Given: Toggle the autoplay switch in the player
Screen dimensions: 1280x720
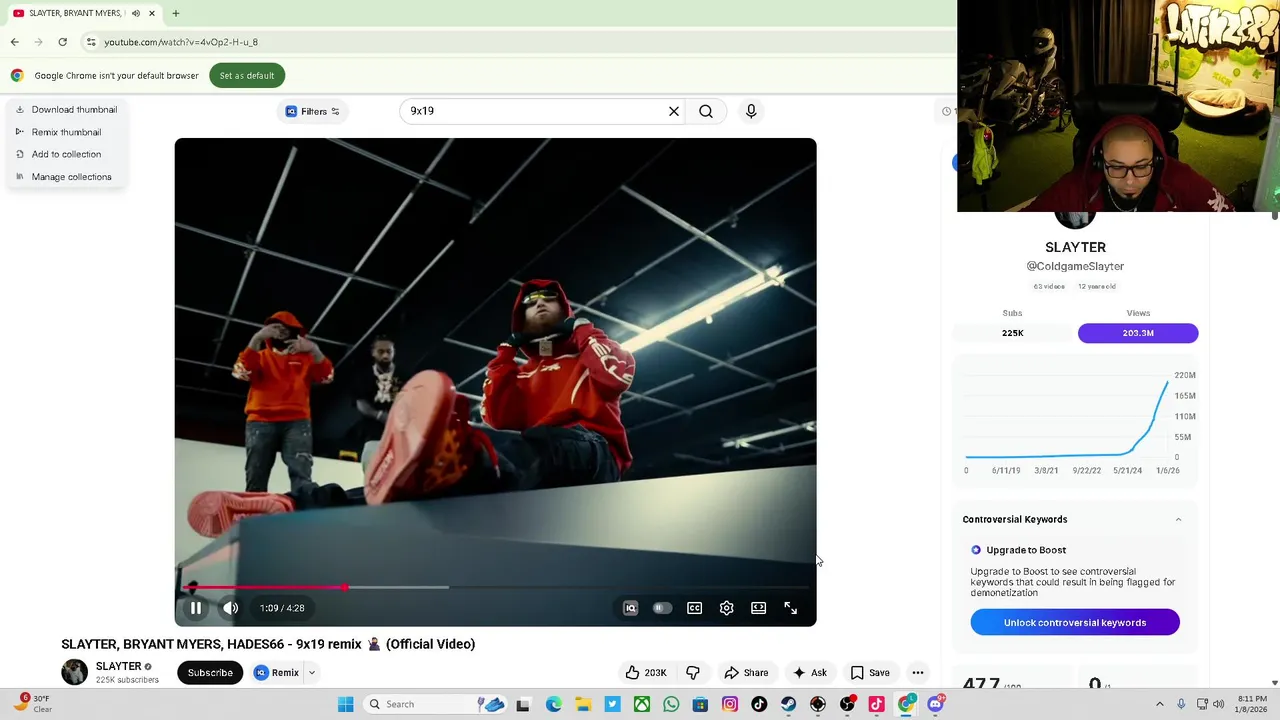Looking at the screenshot, I should point(662,608).
